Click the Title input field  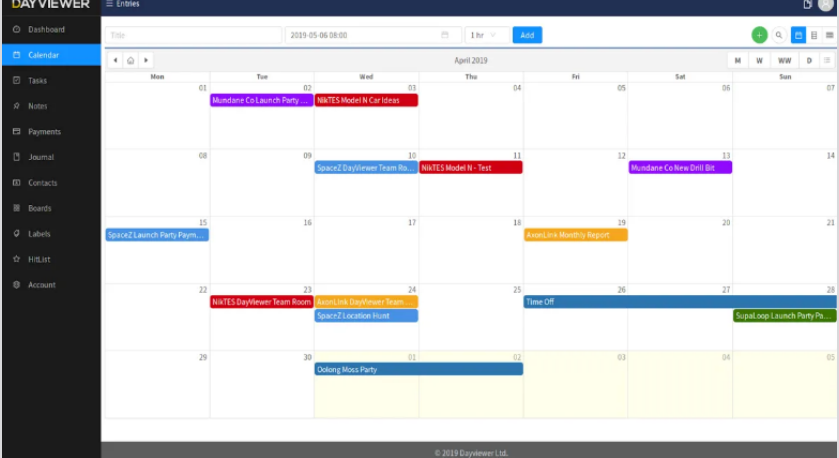pyautogui.click(x=193, y=35)
